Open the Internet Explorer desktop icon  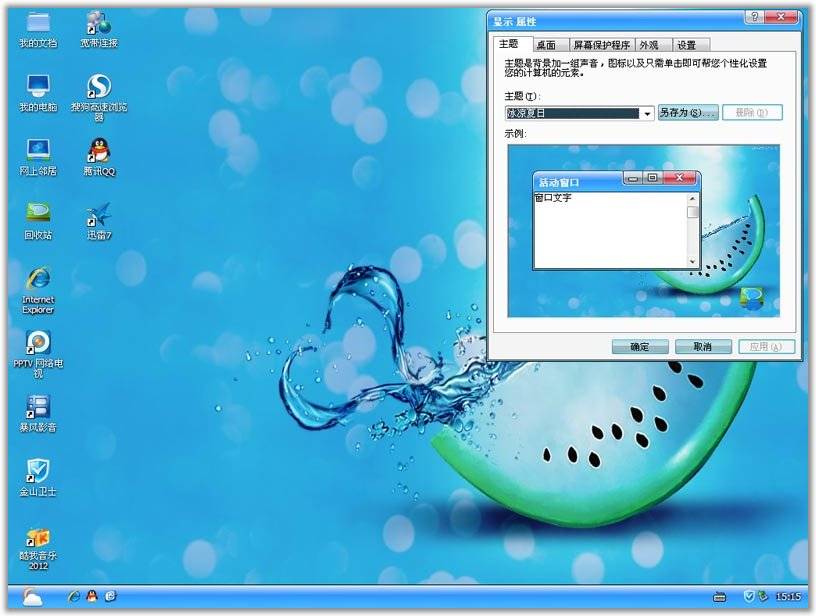(38, 290)
